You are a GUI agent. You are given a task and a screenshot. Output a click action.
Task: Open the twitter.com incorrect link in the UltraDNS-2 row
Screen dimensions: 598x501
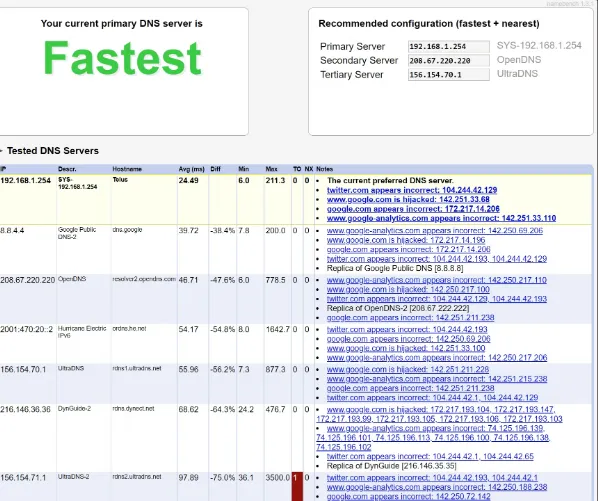(432, 478)
